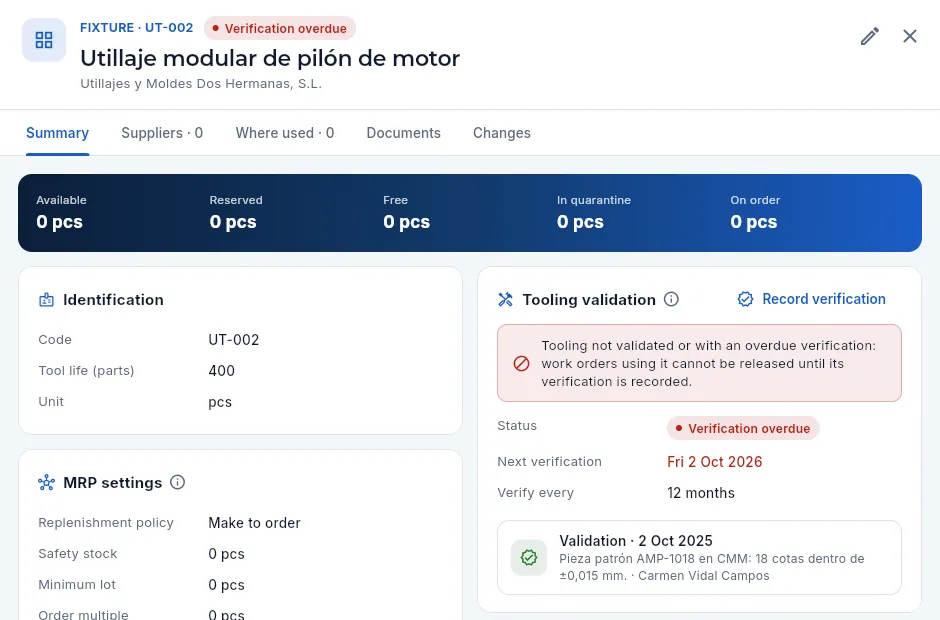Click the Free 0 pcs stat

click(406, 213)
